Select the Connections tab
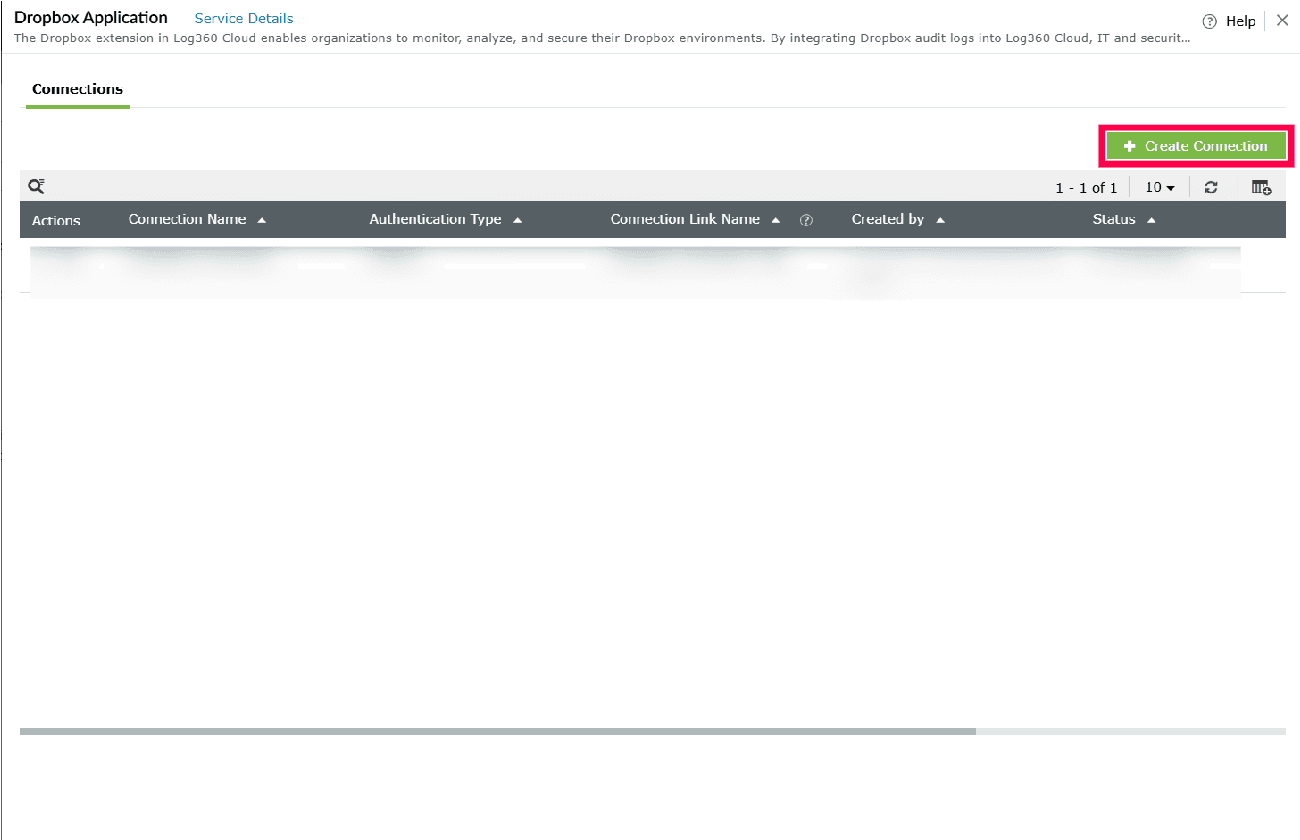 (x=77, y=89)
